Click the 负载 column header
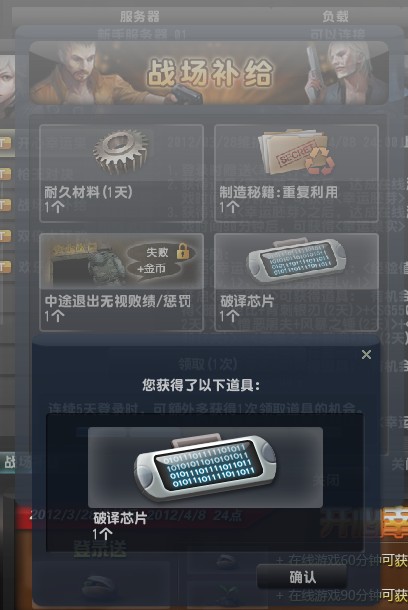Image resolution: width=408 pixels, height=610 pixels. [x=335, y=17]
